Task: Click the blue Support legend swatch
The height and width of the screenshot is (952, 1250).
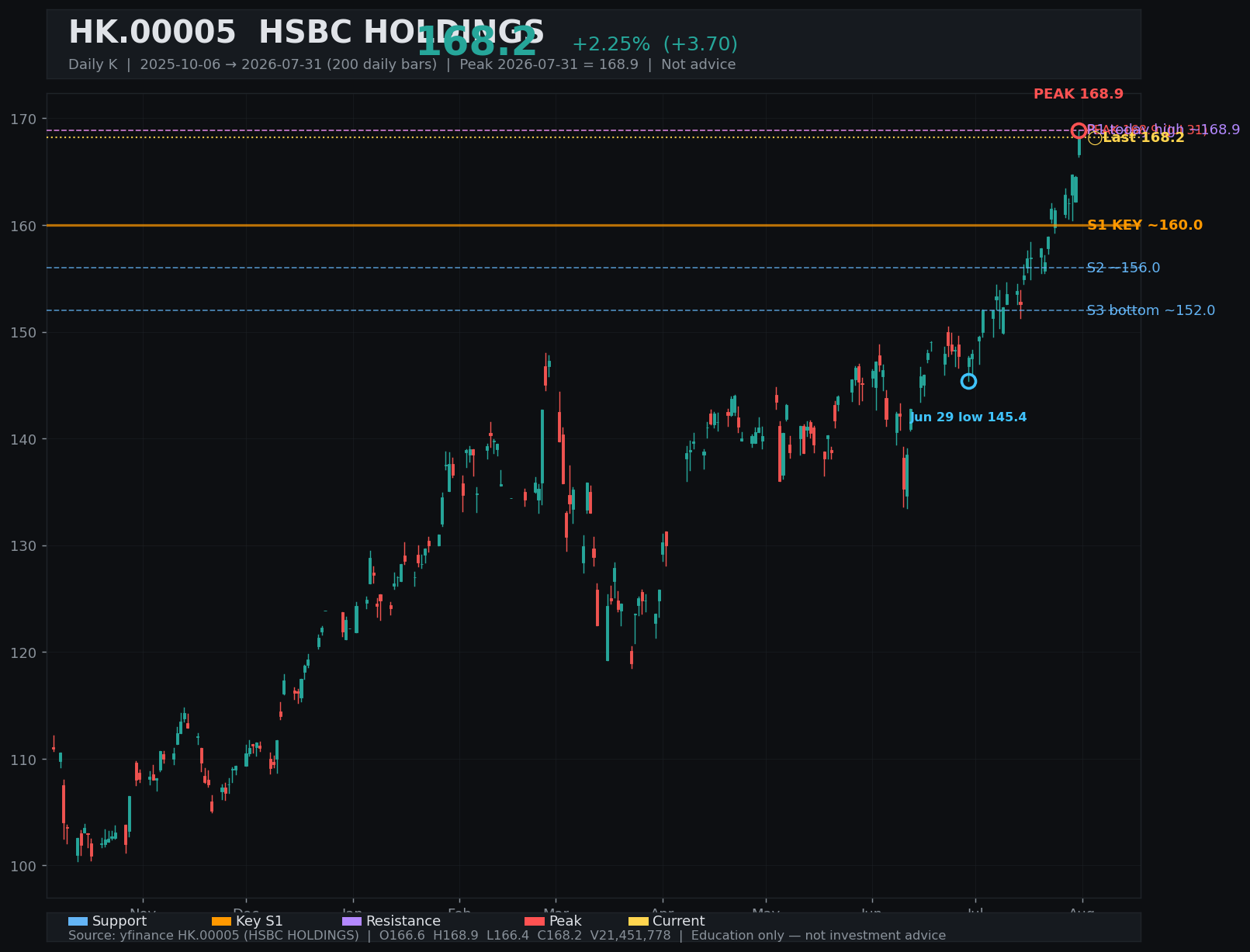Action: (x=78, y=922)
